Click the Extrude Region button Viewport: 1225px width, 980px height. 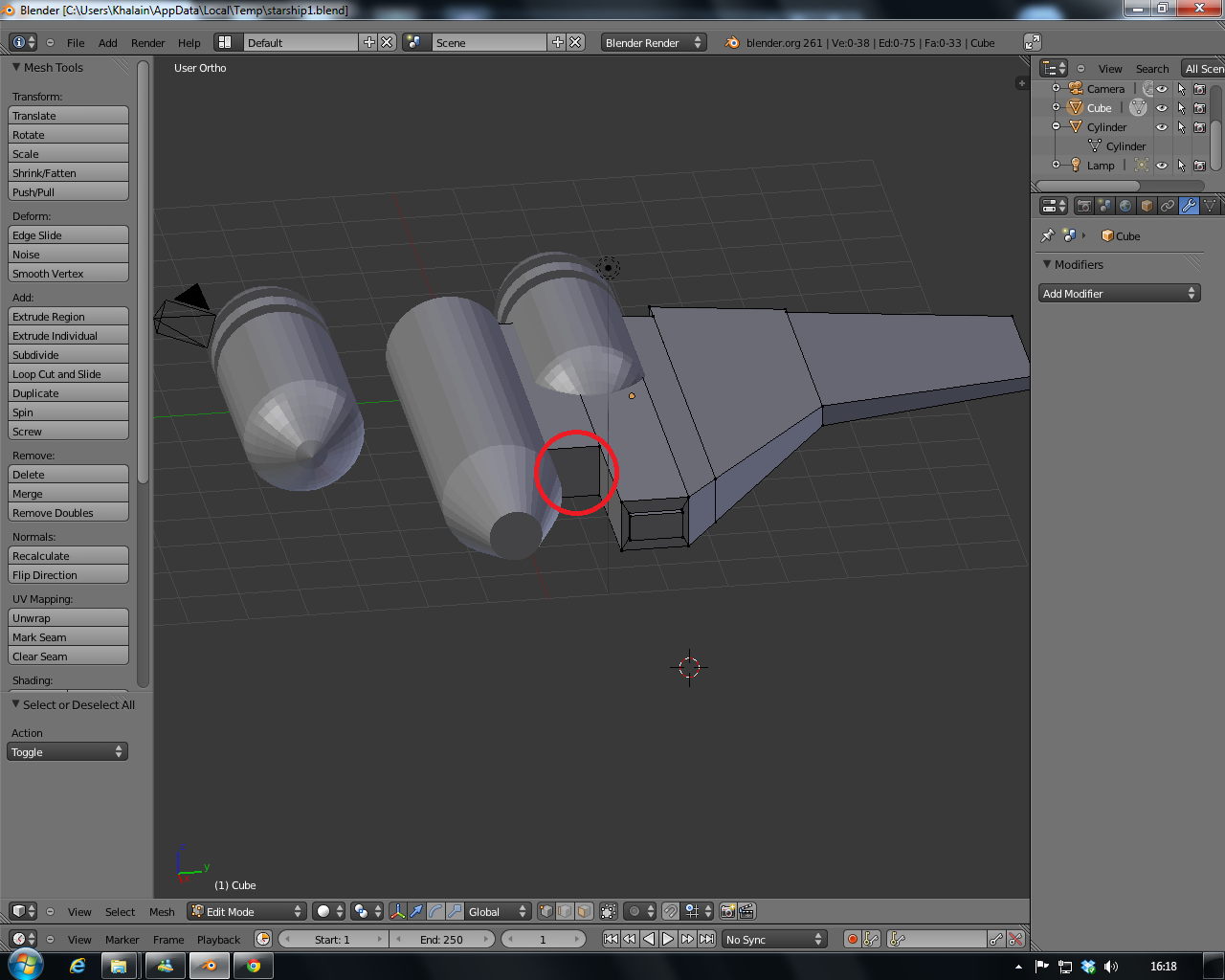68,316
